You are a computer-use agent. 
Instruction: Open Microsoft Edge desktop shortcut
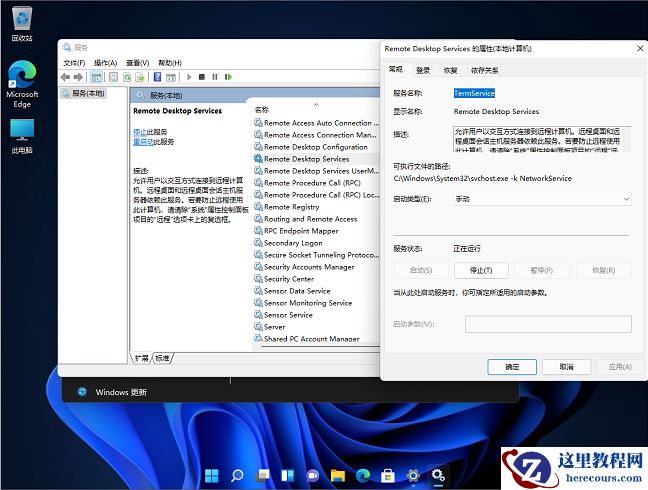tap(22, 84)
